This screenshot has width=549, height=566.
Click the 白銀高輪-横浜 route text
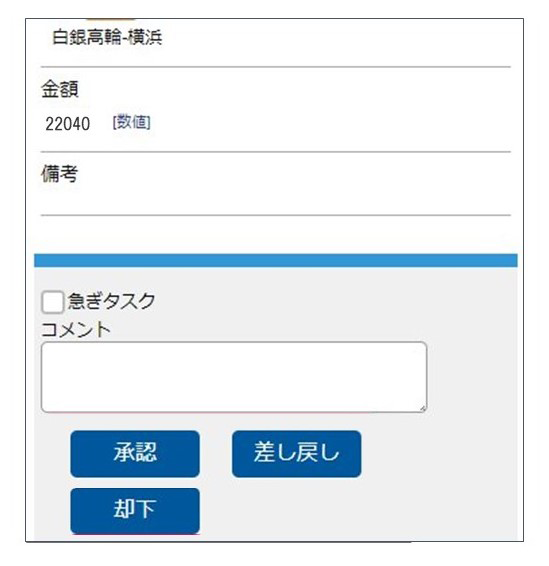[x=107, y=37]
